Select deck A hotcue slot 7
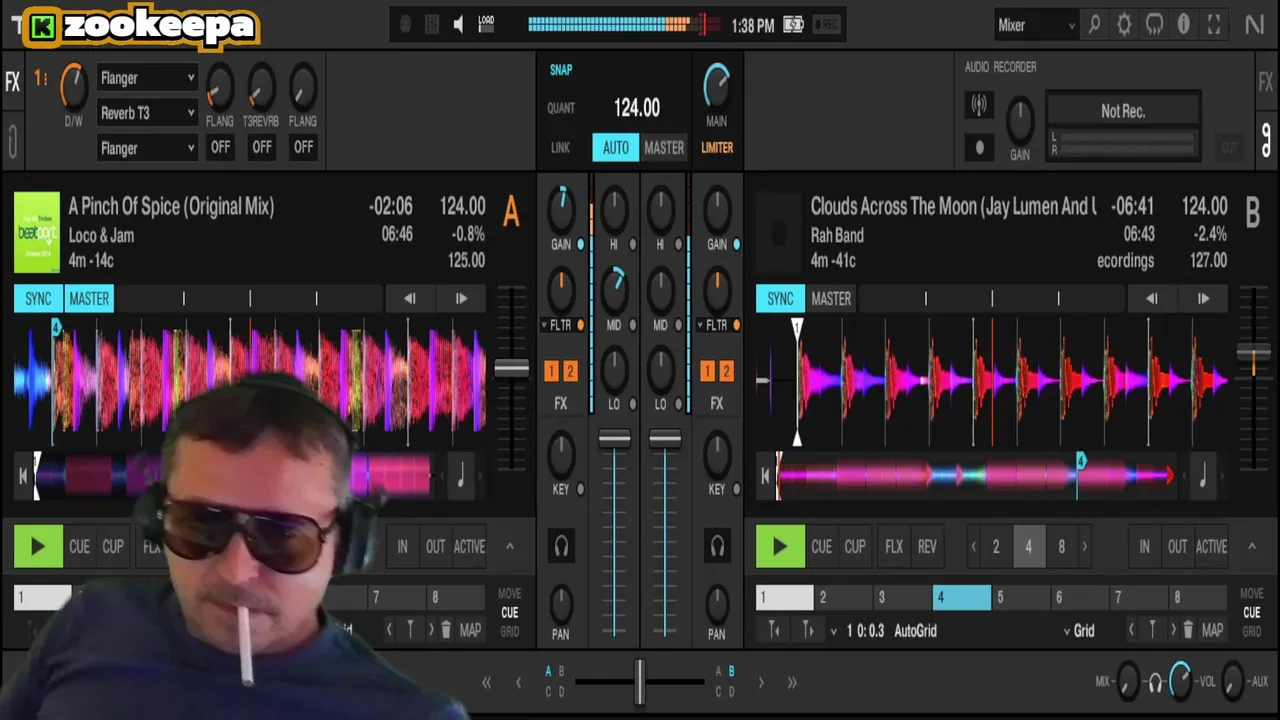The width and height of the screenshot is (1280, 720). pyautogui.click(x=397, y=597)
